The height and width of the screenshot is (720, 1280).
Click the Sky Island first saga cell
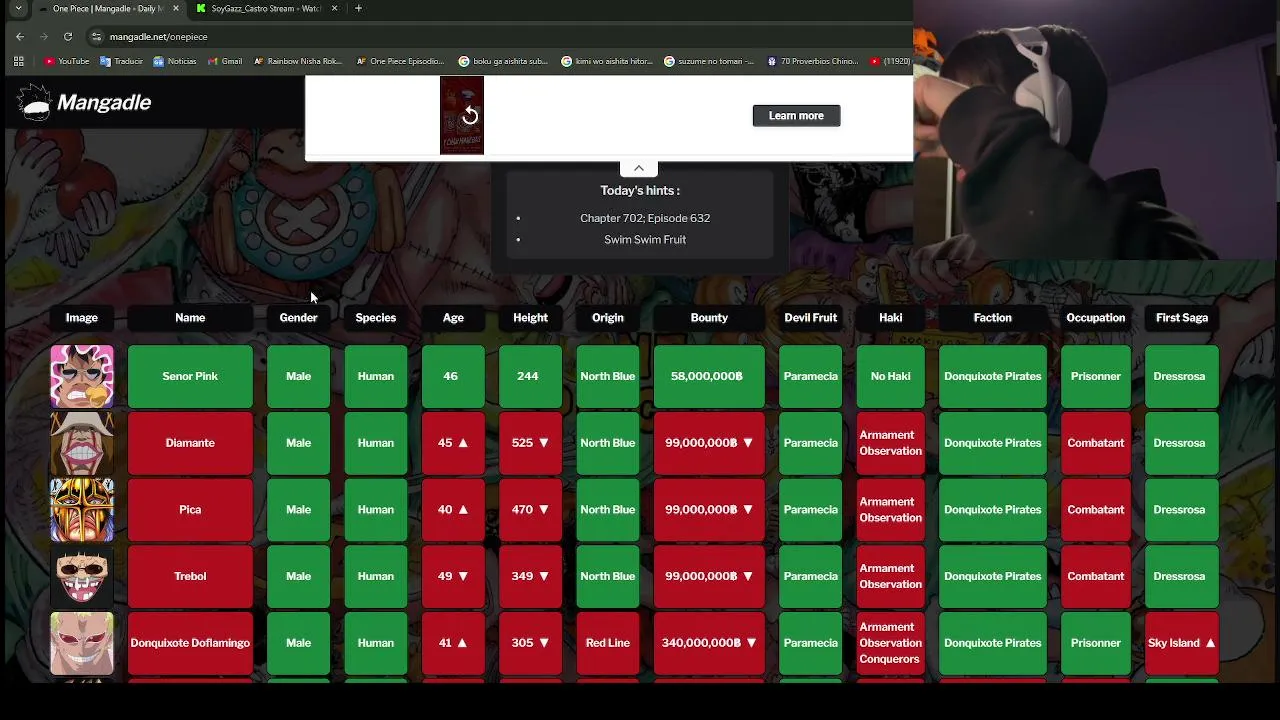click(x=1182, y=643)
